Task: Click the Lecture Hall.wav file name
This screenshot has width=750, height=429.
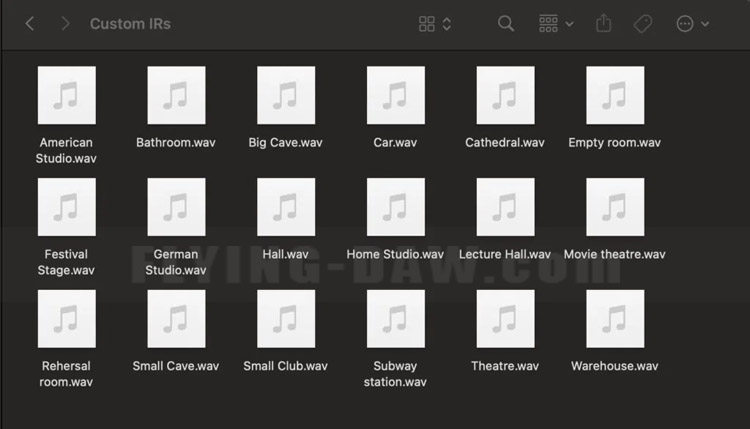Action: (505, 254)
